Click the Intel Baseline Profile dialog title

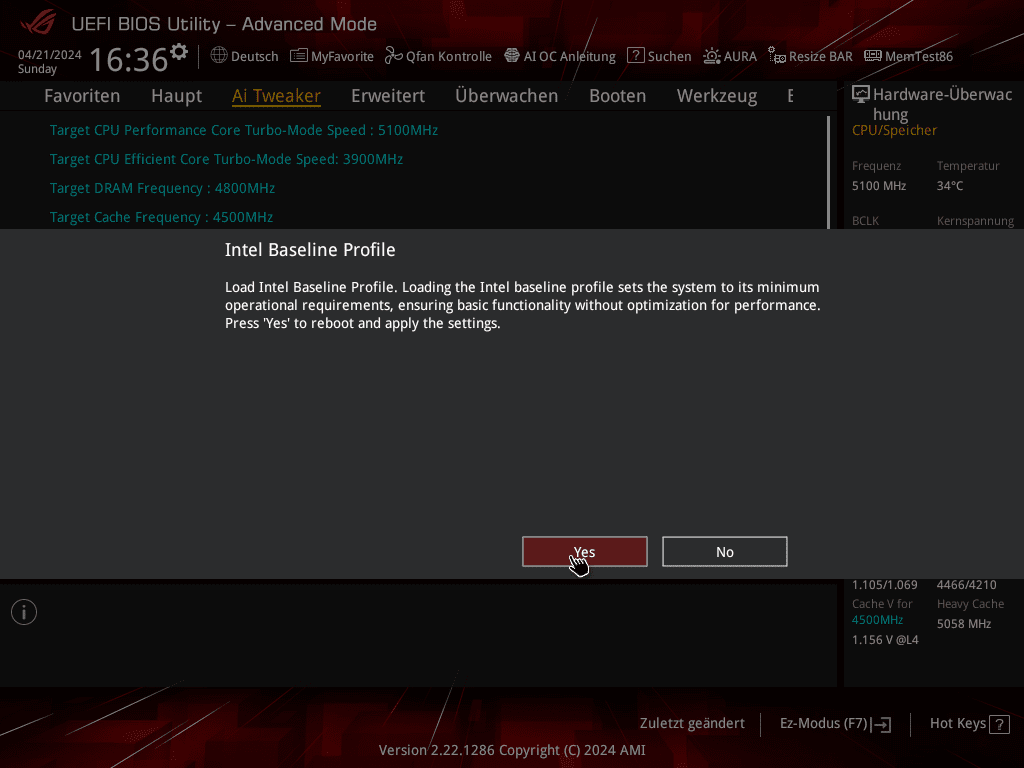(310, 250)
